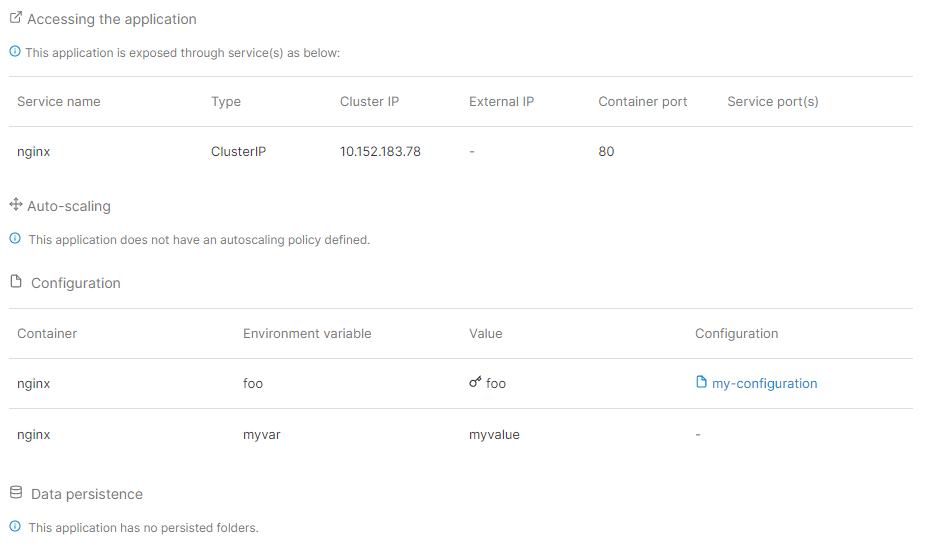Viewport: 925px width, 547px height.
Task: Click the file icon beside my-configuration
Action: [701, 382]
